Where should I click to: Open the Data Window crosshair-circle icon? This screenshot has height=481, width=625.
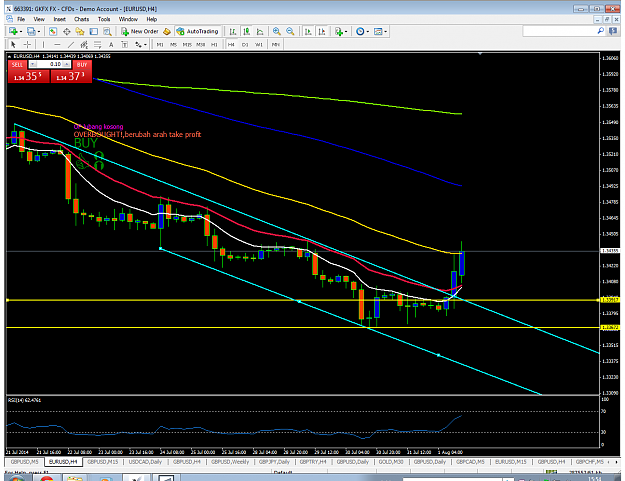(x=67, y=31)
